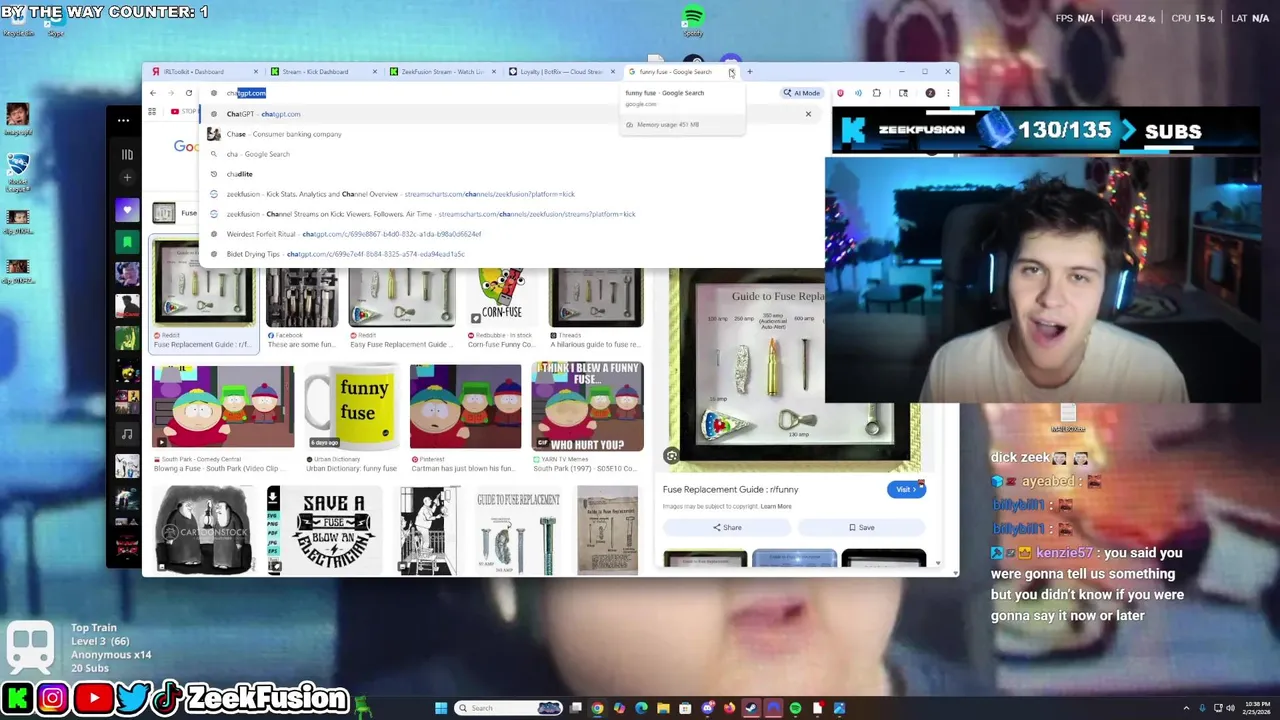Click the taskbar clock and date
Viewport: 1280px width, 720px height.
click(x=1255, y=708)
